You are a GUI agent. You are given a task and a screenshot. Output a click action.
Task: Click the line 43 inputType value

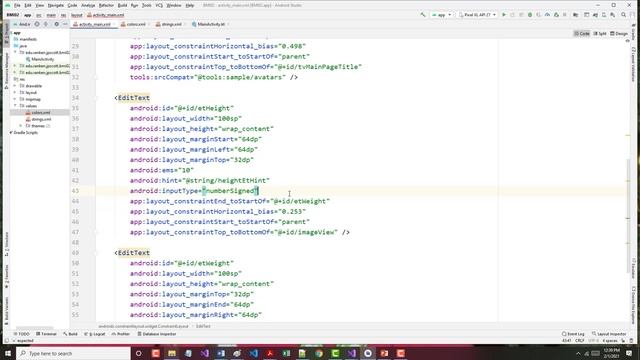click(230, 191)
